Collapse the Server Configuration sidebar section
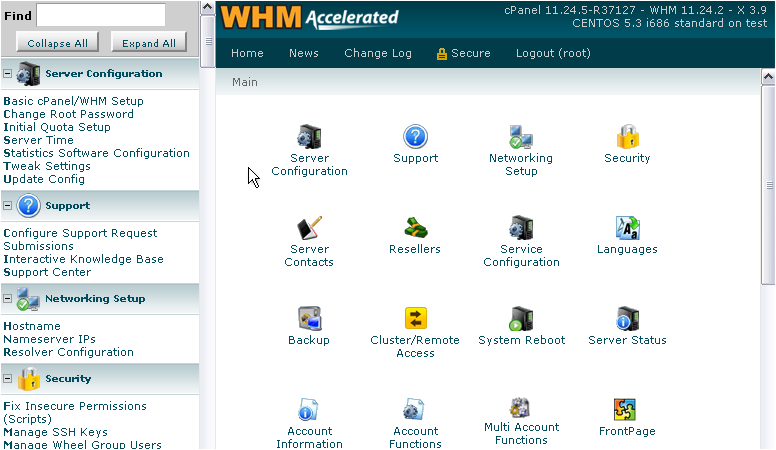Viewport: 776px width, 450px height. click(x=7, y=73)
